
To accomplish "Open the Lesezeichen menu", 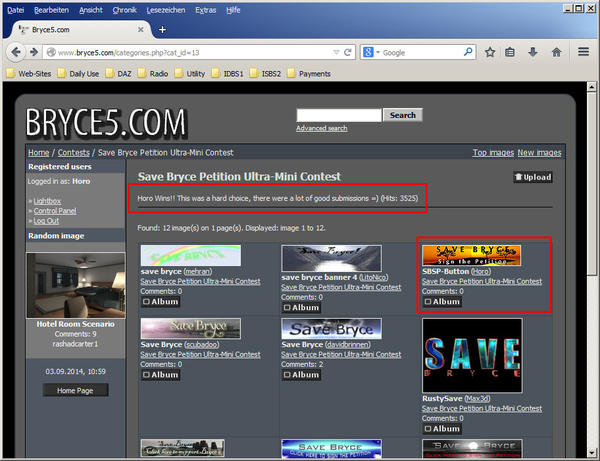I will 166,10.
